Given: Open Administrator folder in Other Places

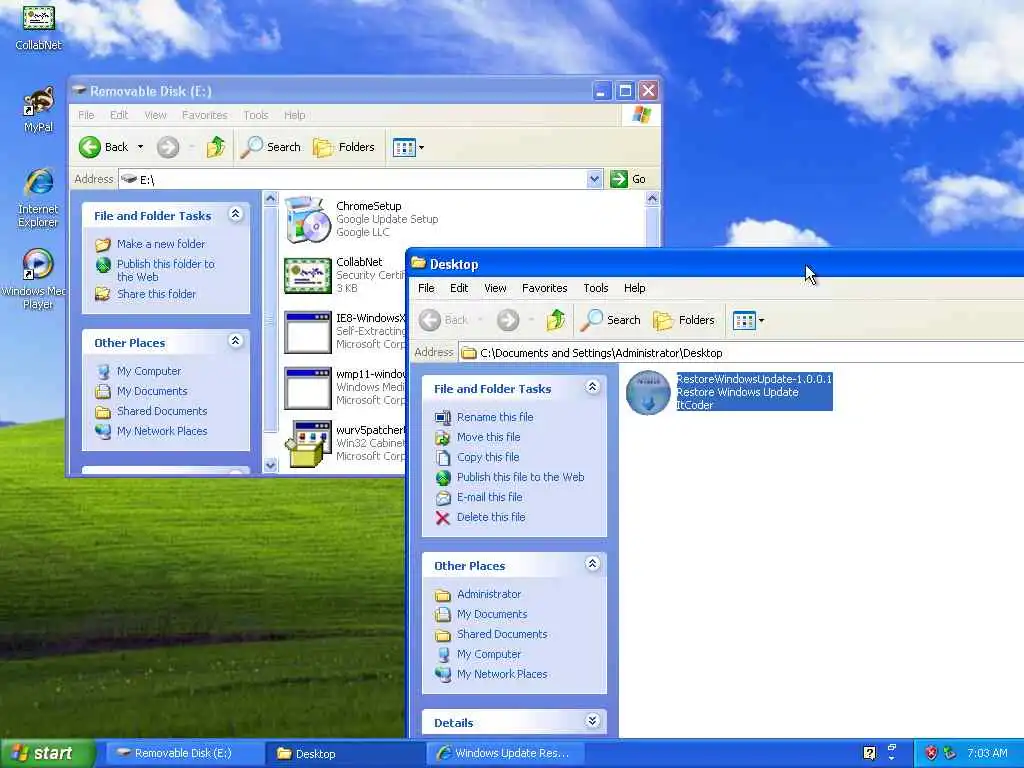Looking at the screenshot, I should point(489,594).
